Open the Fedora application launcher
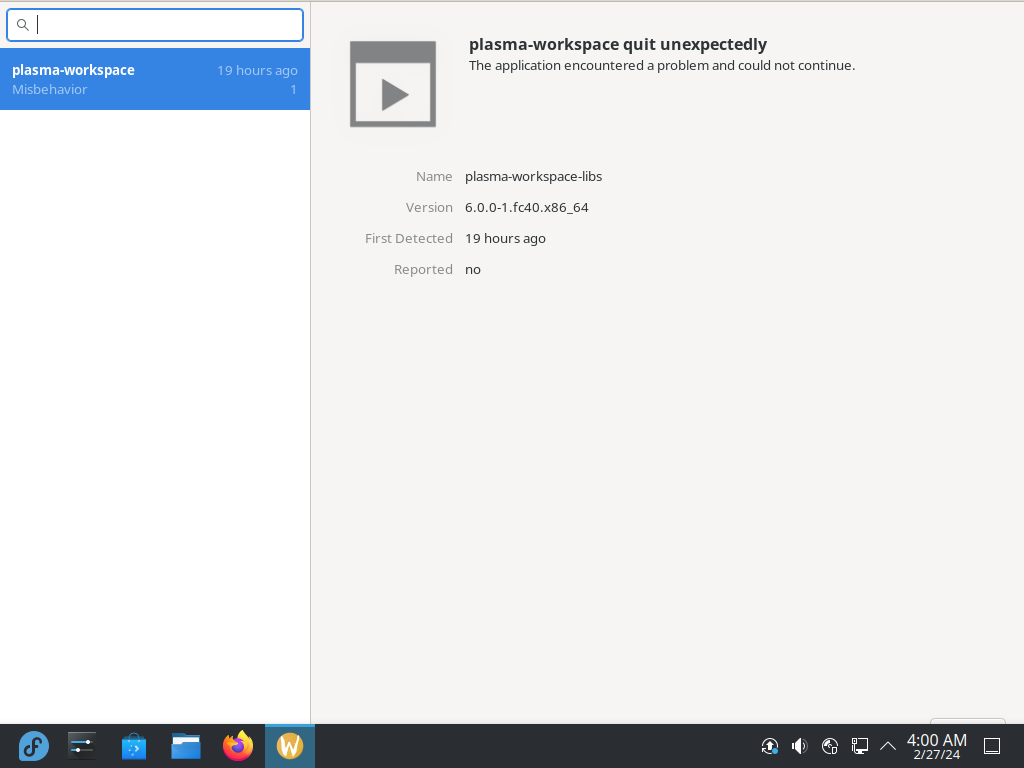This screenshot has height=768, width=1024. (33, 746)
